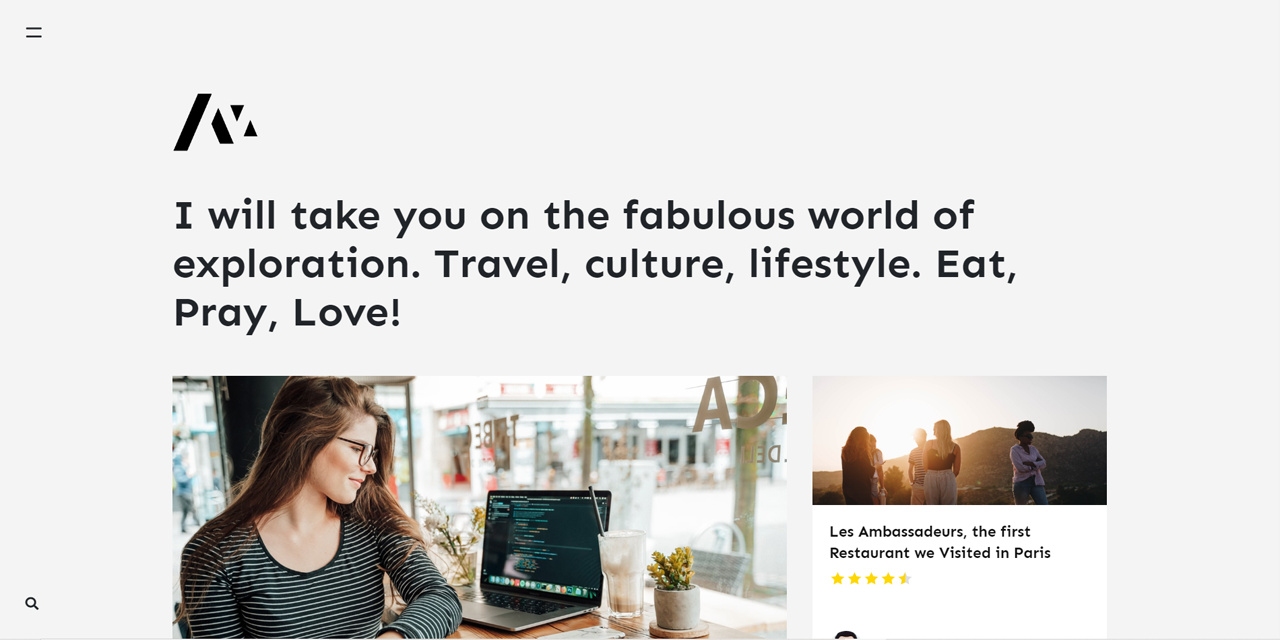This screenshot has height=640, width=1280.
Task: Click the headline beginning 'I will take you'
Action: (595, 263)
